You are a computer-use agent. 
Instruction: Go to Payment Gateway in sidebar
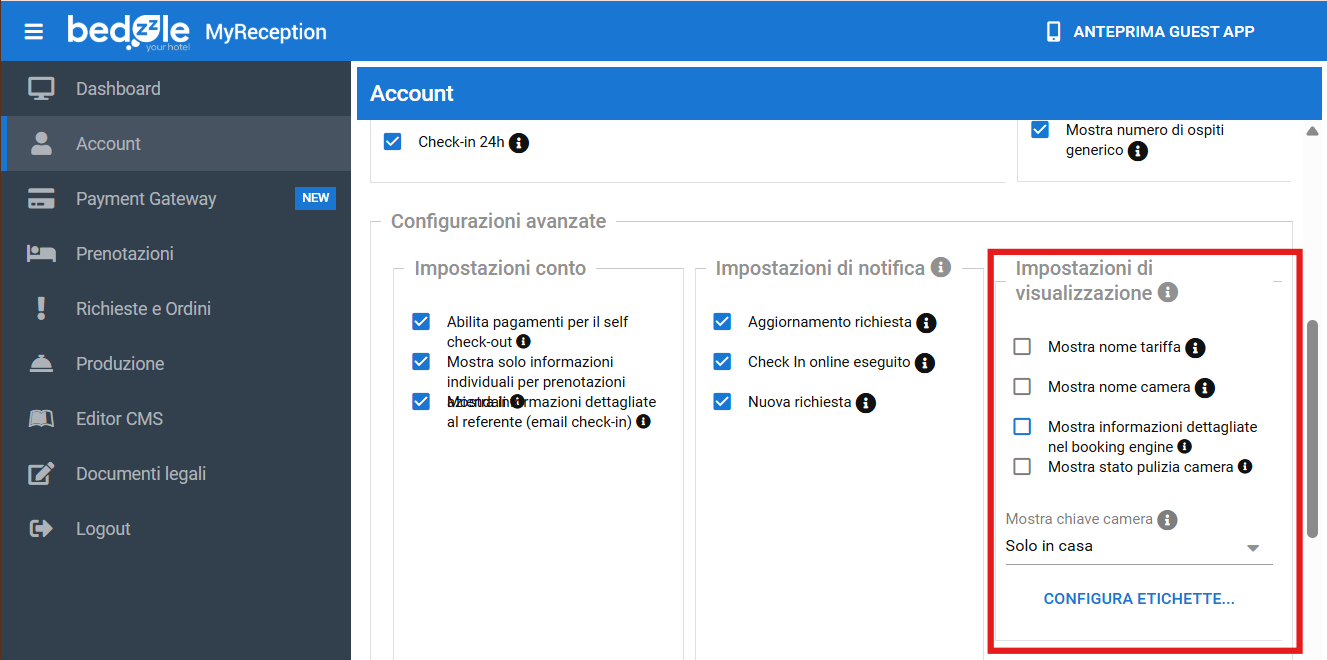(146, 199)
